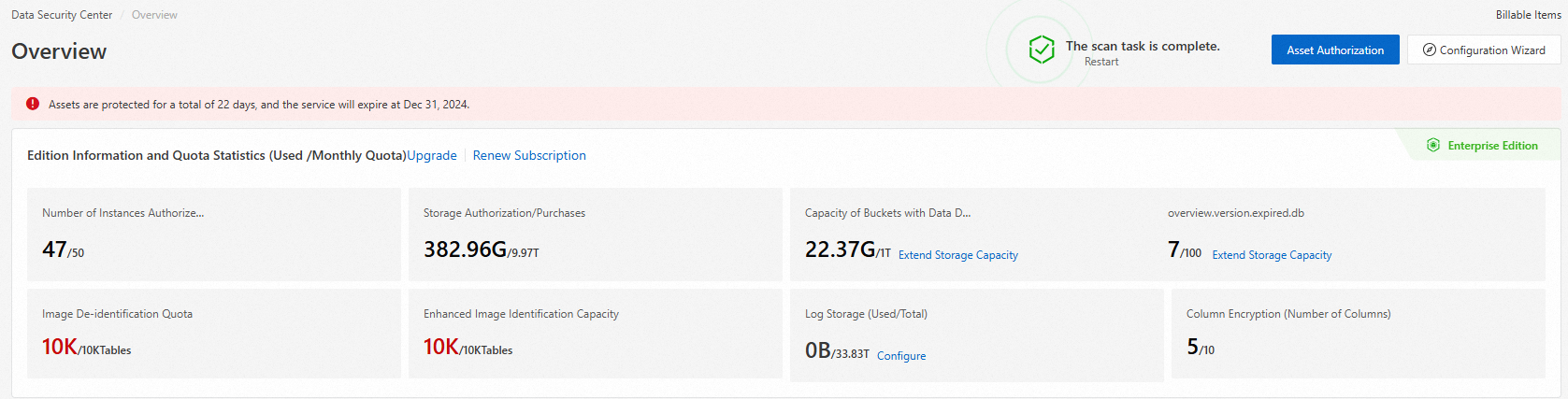This screenshot has width=1568, height=399.
Task: Click the compass icon on Configuration Wizard
Action: pos(1429,50)
